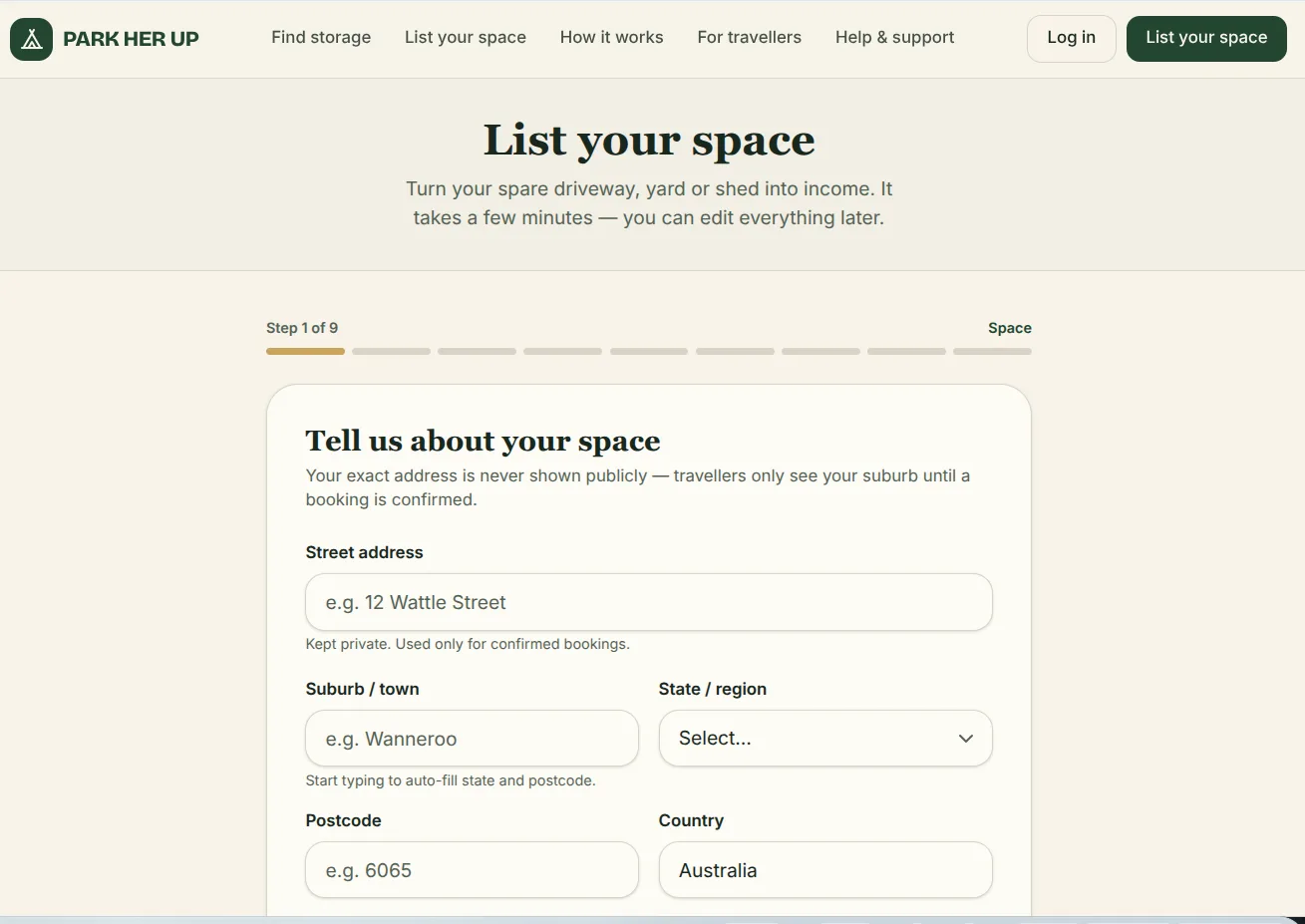Click the Park Her Up tent logo icon

[x=31, y=39]
